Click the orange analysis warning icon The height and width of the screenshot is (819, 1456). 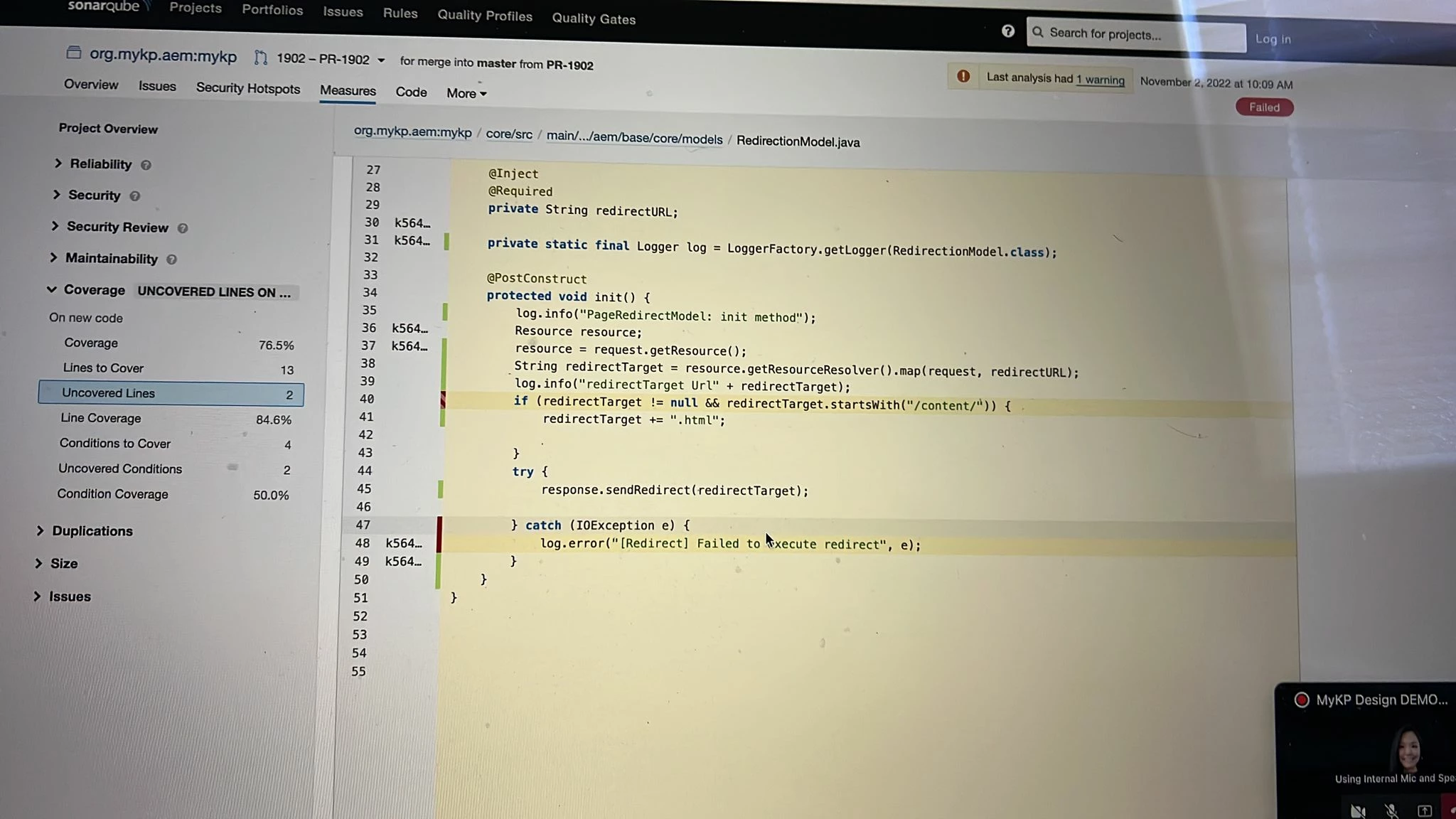pos(963,77)
